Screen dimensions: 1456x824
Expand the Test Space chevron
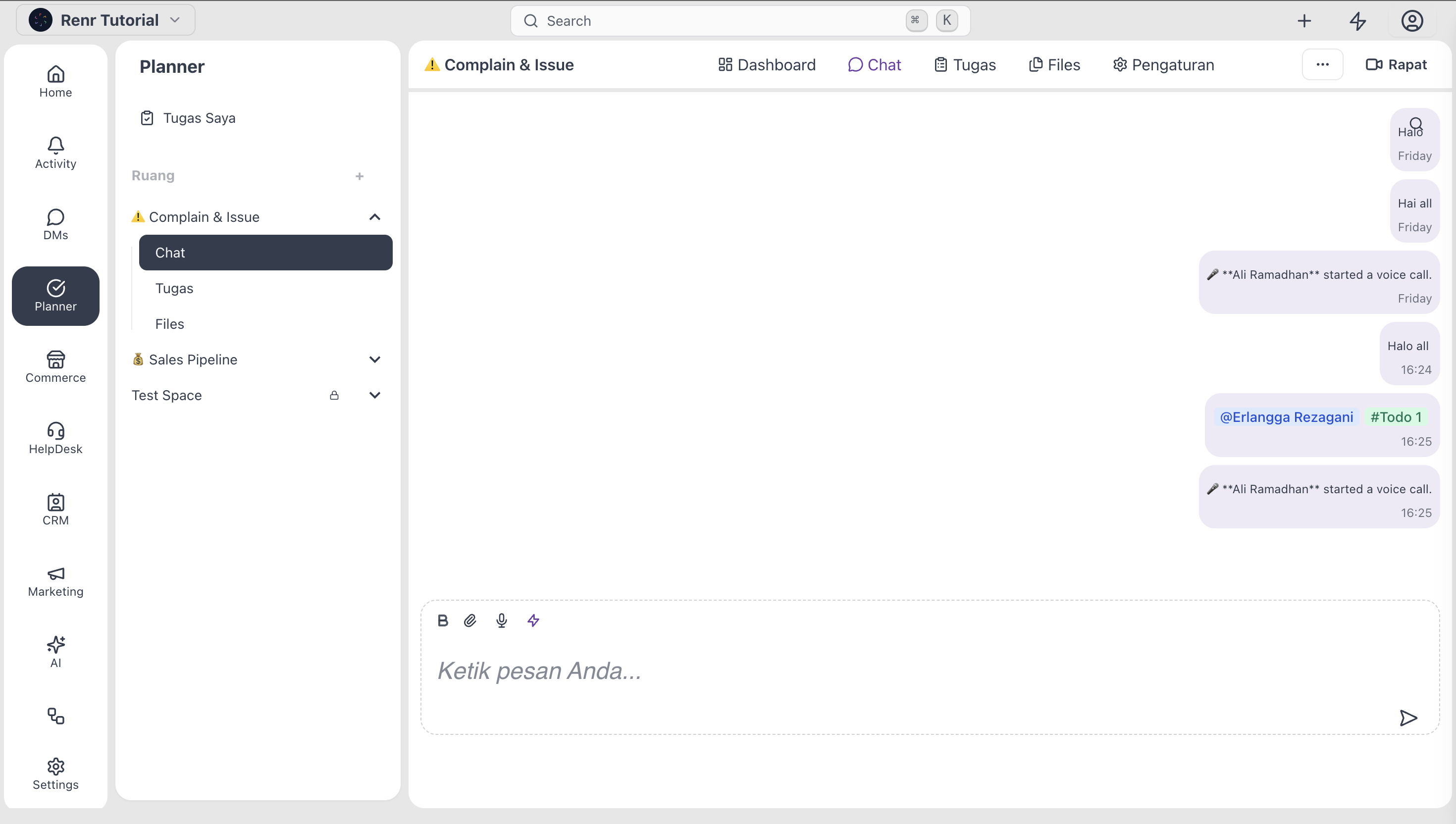[374, 396]
